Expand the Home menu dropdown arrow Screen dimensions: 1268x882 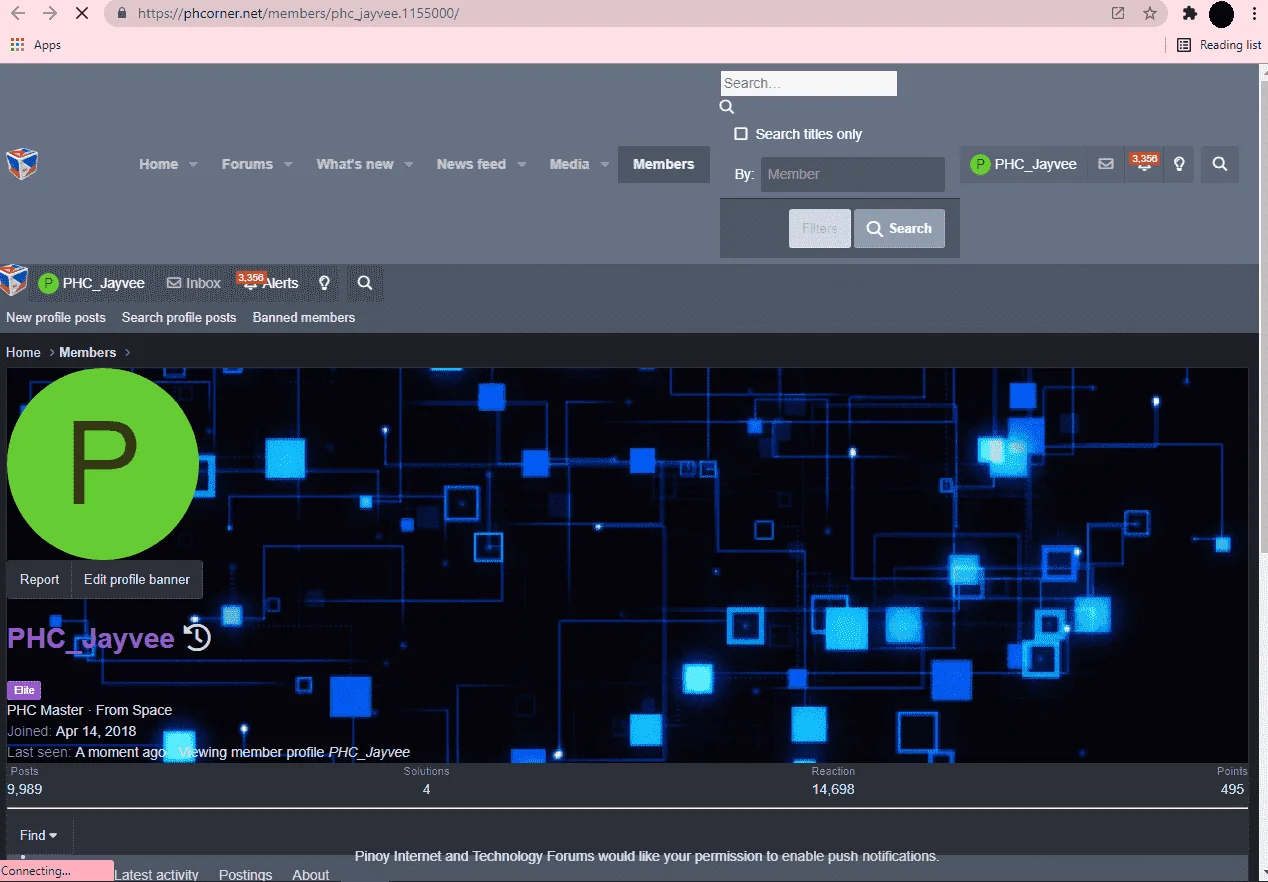[x=193, y=164]
